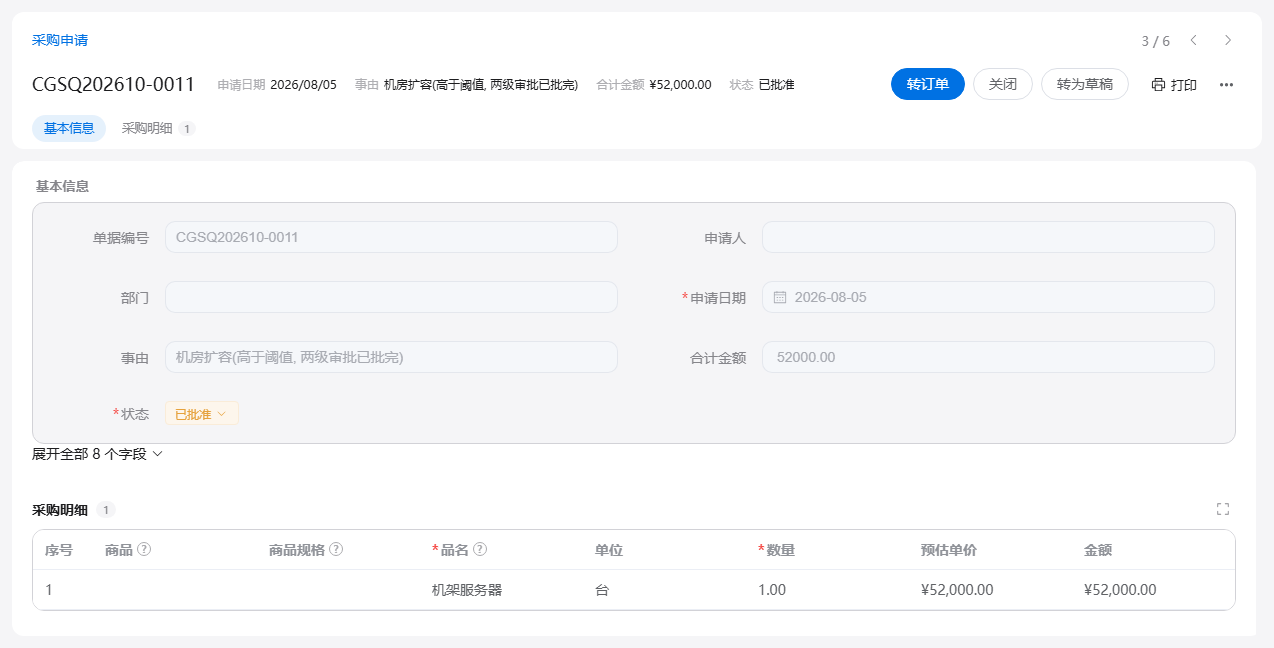Image resolution: width=1274 pixels, height=648 pixels.
Task: Click the 事由 input field
Action: [x=391, y=357]
